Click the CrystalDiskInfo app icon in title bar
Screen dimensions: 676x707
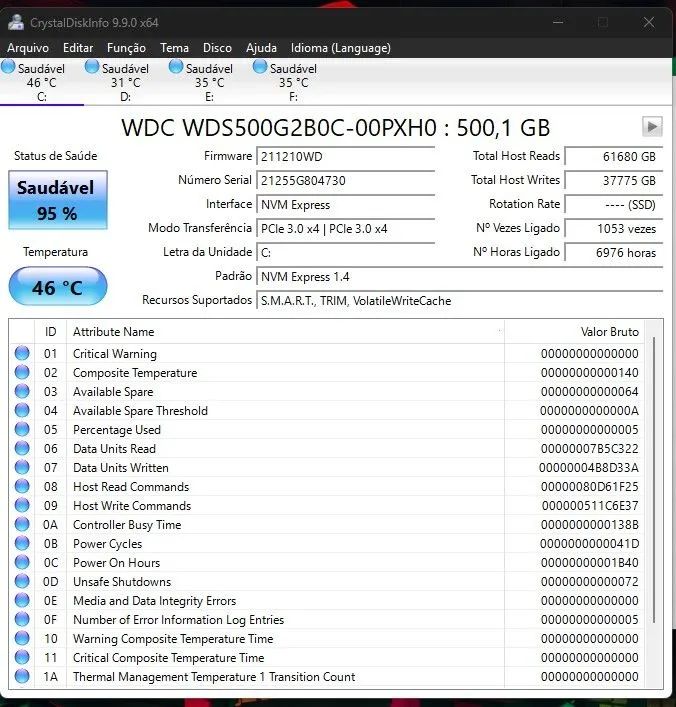(16, 23)
